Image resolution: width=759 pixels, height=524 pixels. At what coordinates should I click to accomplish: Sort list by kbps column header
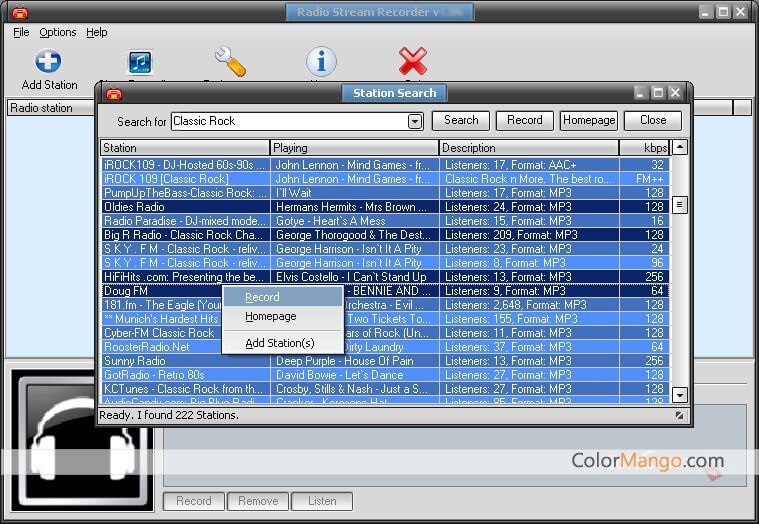[x=645, y=148]
